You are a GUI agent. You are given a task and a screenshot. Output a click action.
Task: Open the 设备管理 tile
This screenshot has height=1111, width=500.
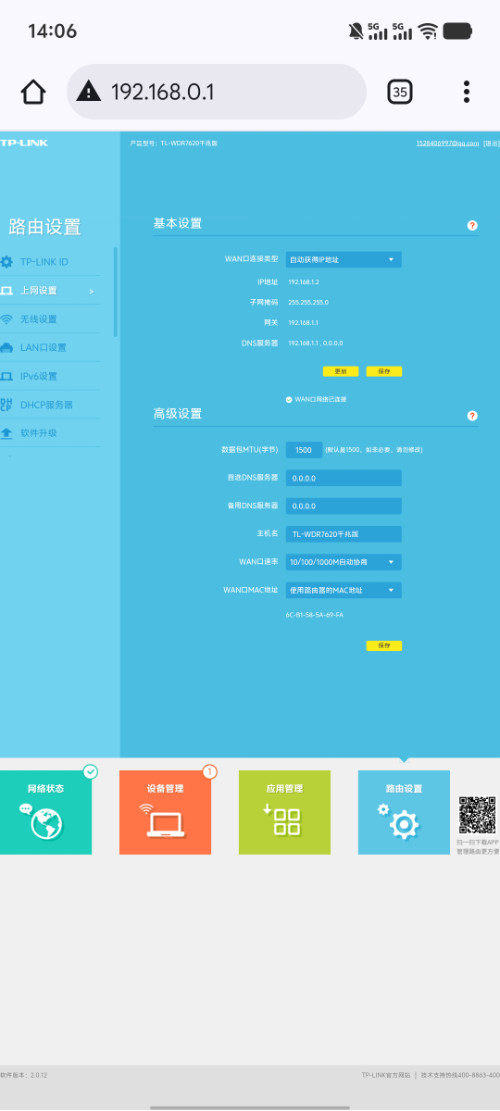coord(165,812)
